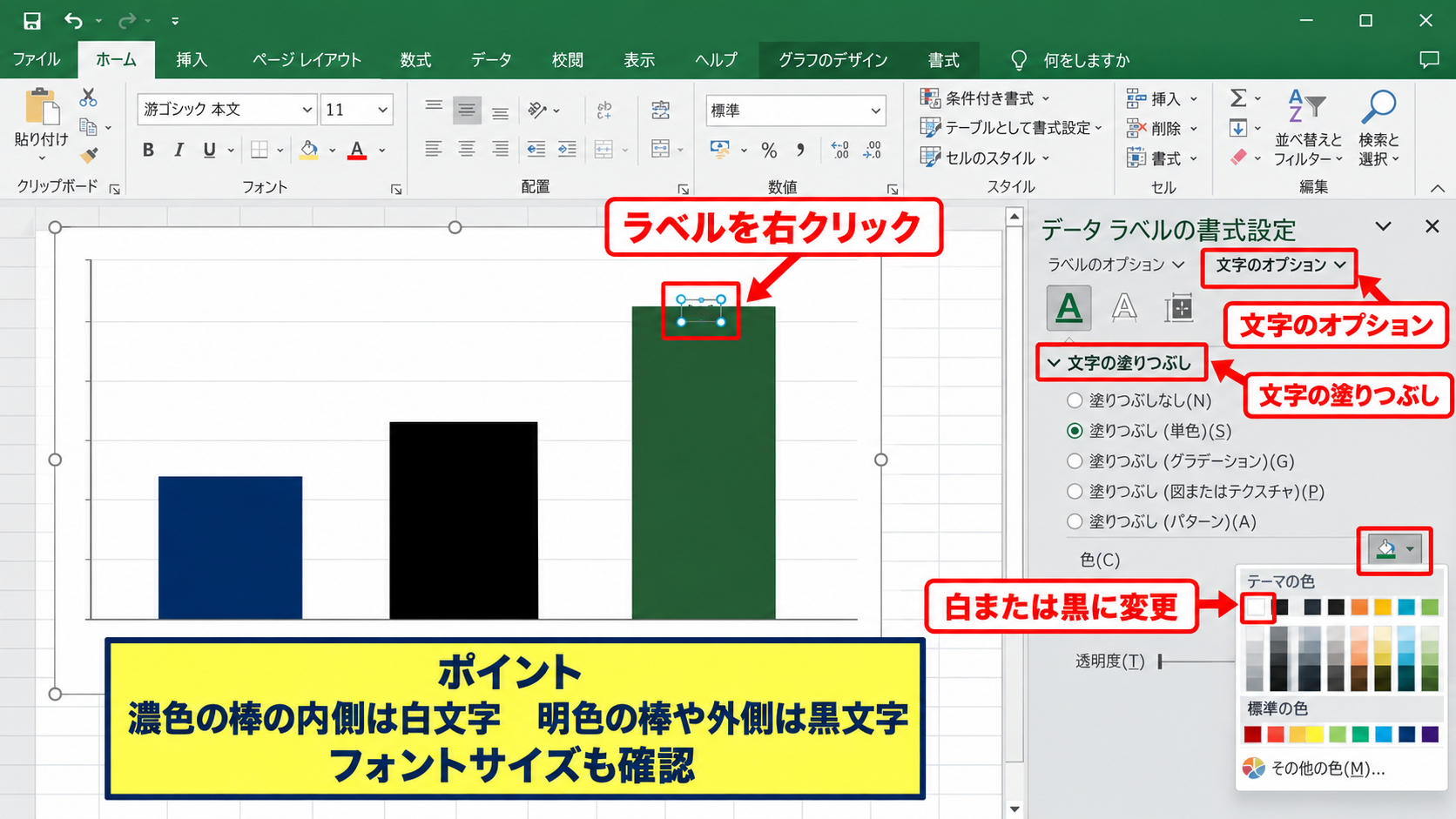Select 塗りつぶし (パターン)(A) radio button
The width and height of the screenshot is (1456, 819).
coord(1075,521)
